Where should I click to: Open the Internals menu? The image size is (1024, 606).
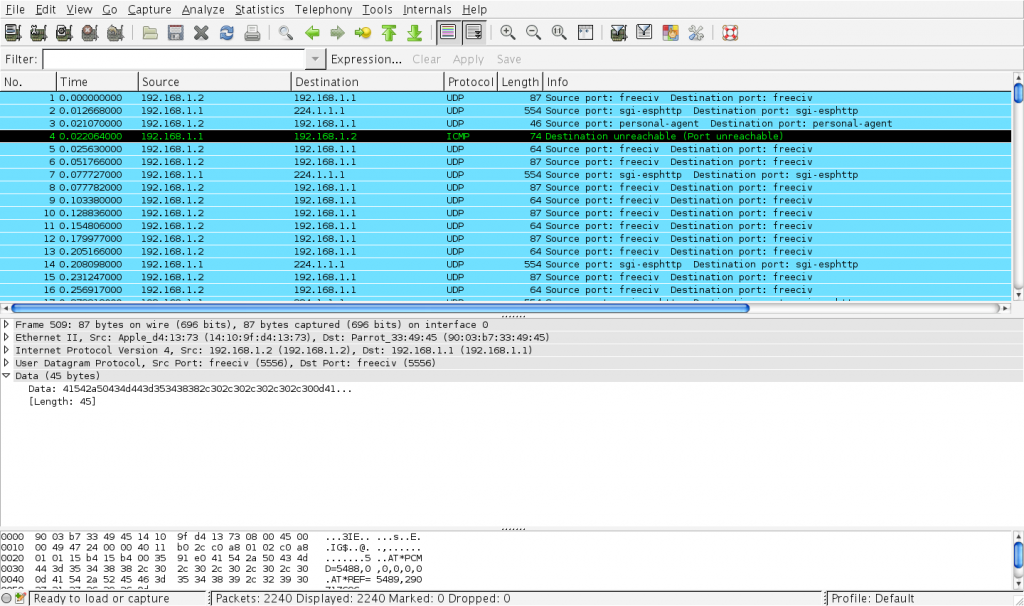click(x=427, y=10)
